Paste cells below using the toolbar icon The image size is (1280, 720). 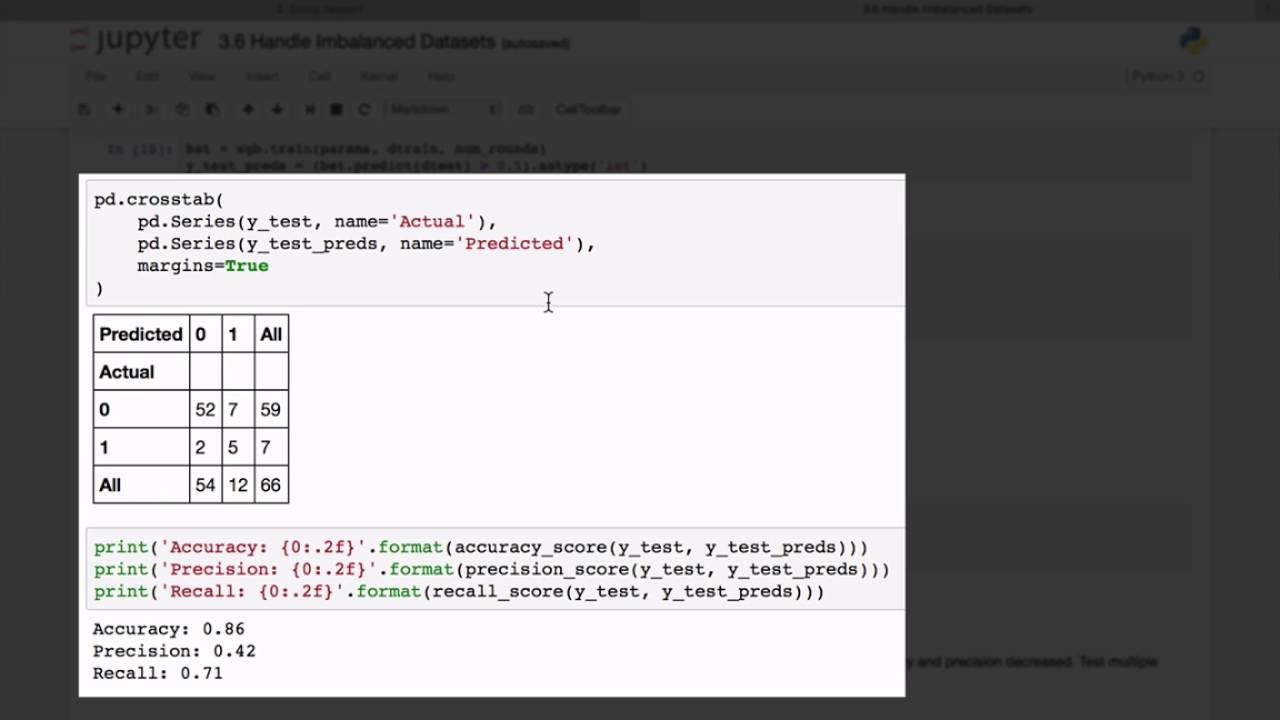[212, 109]
